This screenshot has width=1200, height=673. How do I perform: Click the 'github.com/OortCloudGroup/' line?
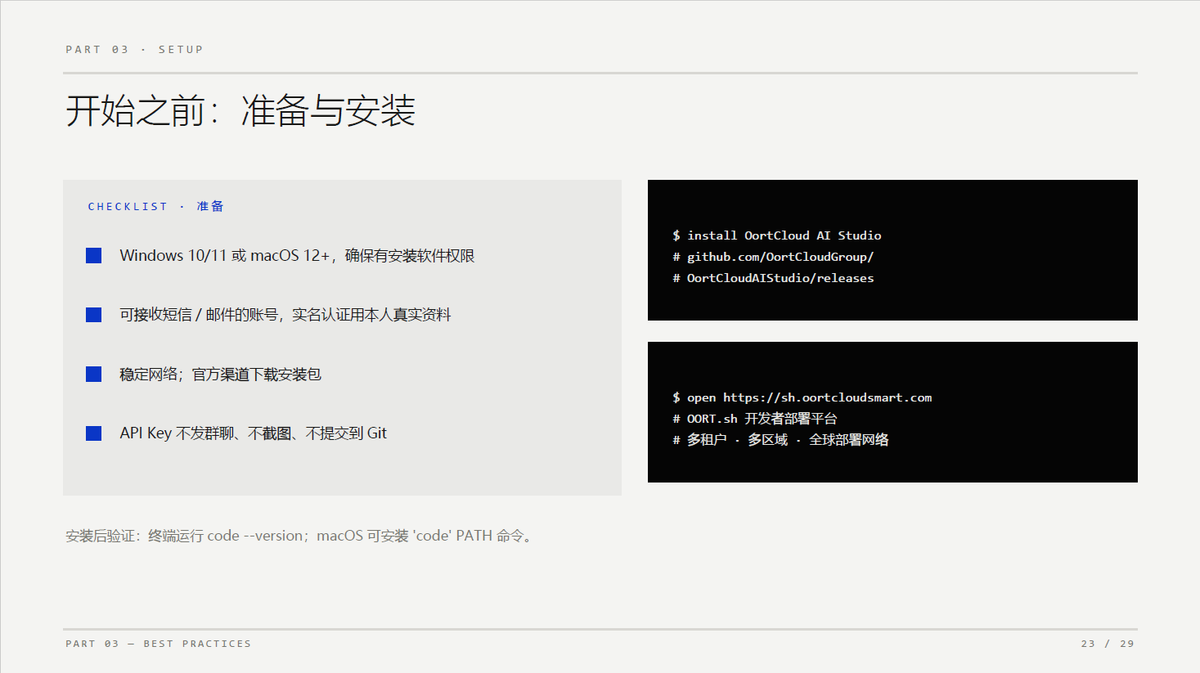[x=773, y=257]
